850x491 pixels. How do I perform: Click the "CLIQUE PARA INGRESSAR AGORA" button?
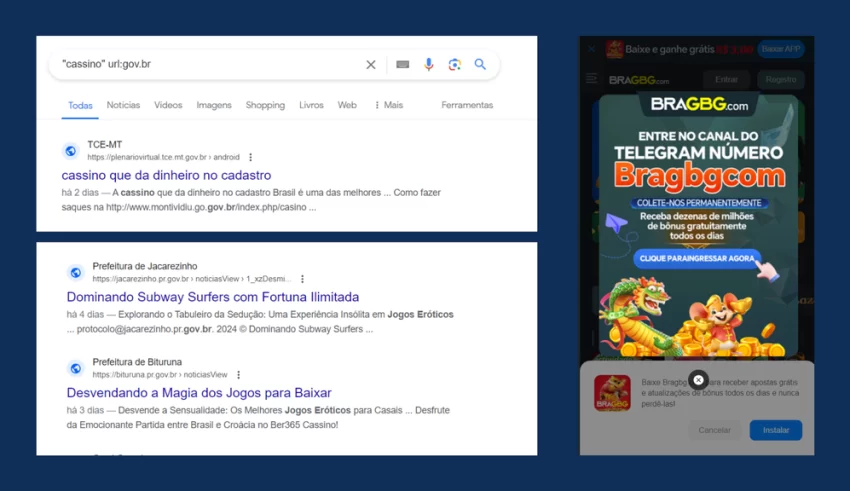tap(697, 258)
